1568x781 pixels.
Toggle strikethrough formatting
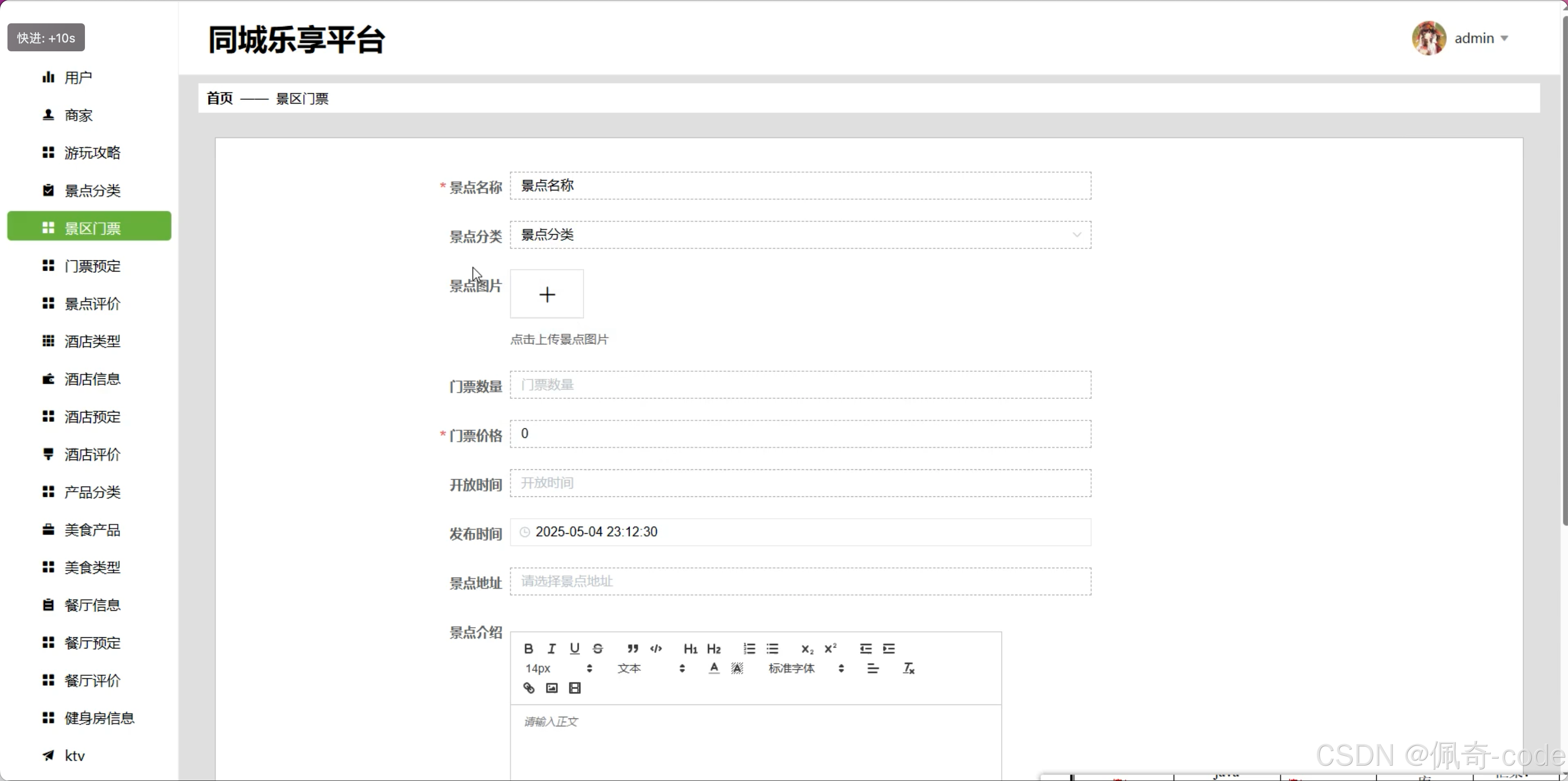(x=598, y=649)
